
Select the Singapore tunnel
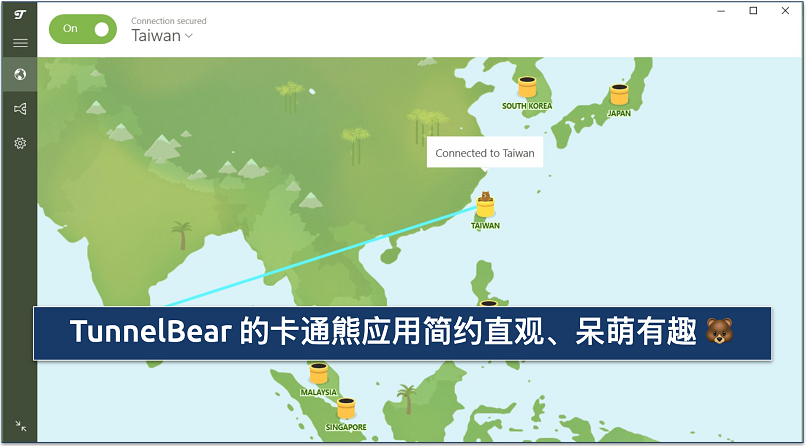coord(346,408)
